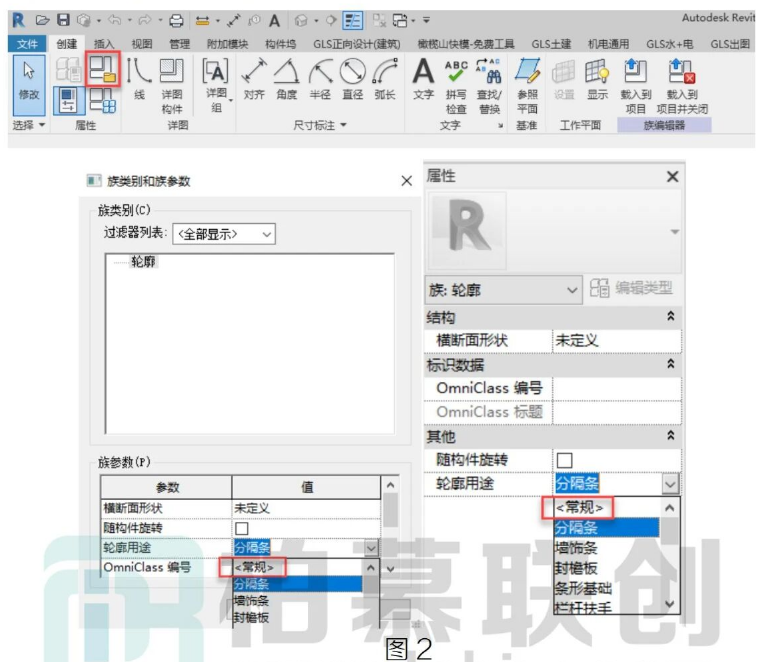Expand 轮廓用途 dropdown in Properties panel
Screen dimensions: 759x662
tap(670, 483)
